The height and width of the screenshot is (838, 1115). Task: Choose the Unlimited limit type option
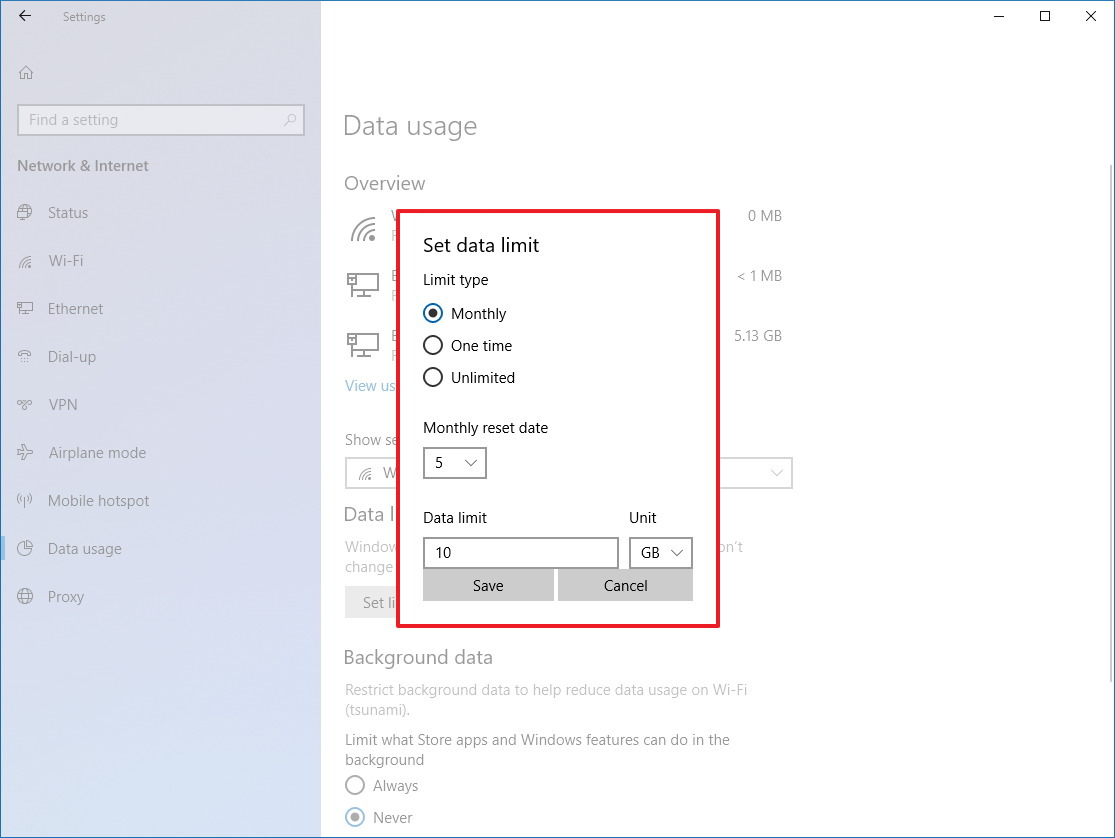(x=433, y=378)
